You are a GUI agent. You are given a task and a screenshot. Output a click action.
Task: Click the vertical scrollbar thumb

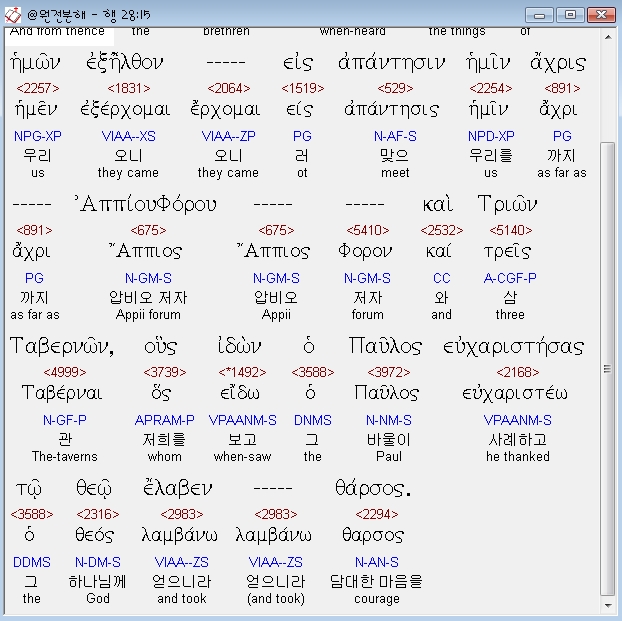coord(607,369)
